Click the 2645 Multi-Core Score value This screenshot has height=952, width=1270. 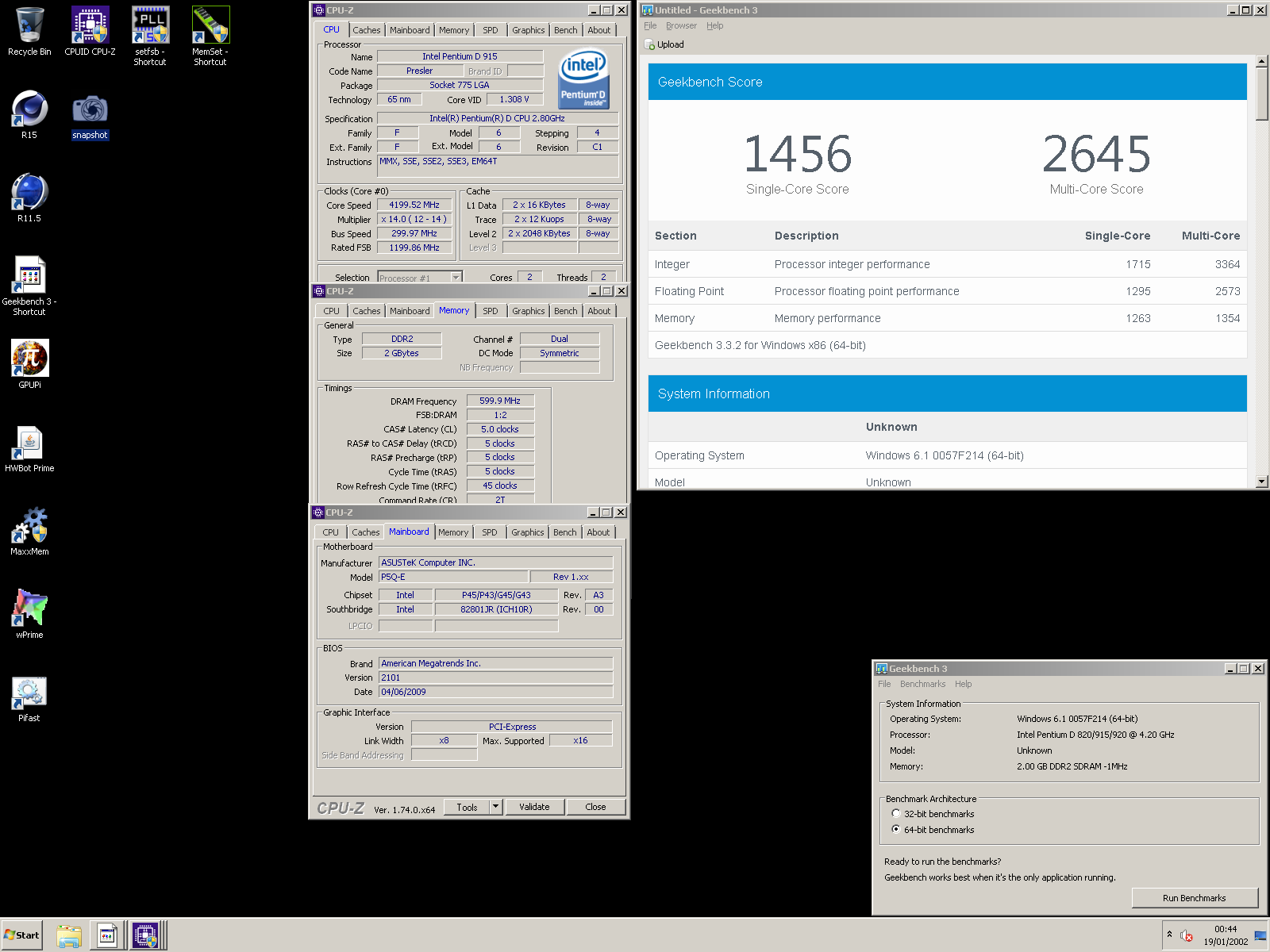[x=1096, y=154]
